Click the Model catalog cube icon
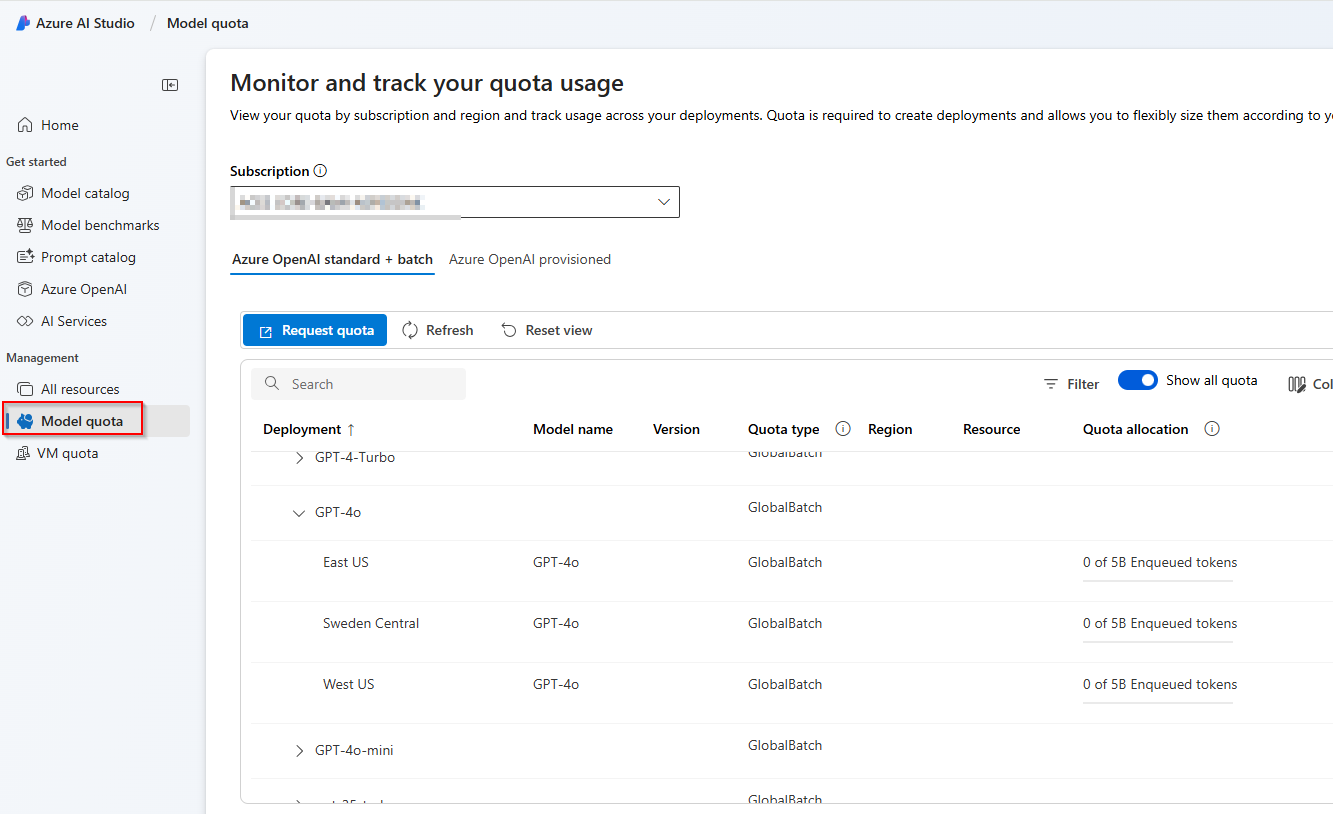Image resolution: width=1333 pixels, height=814 pixels. point(25,193)
